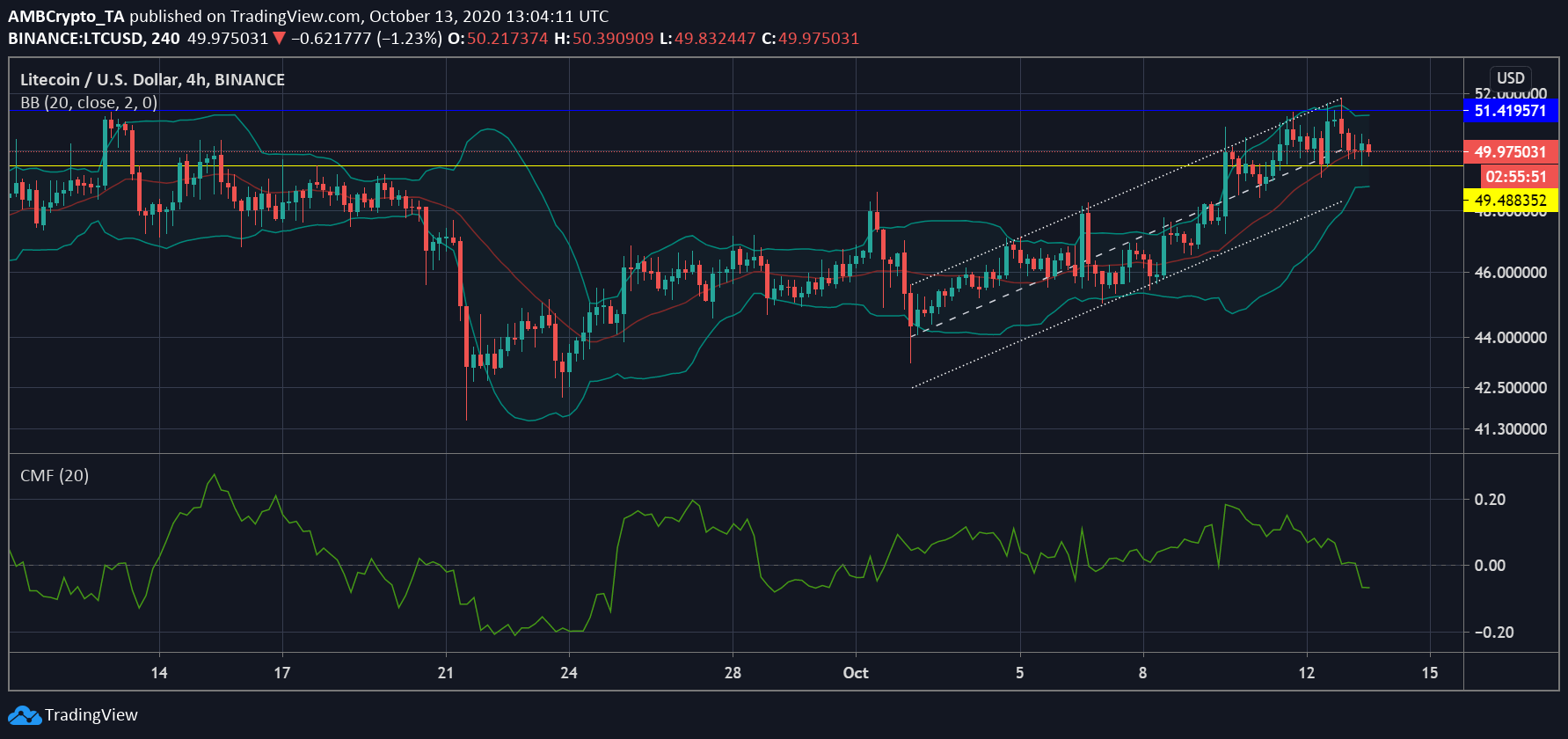Select the blue 51.419571 price label
This screenshot has width=1568, height=739.
click(x=1509, y=111)
